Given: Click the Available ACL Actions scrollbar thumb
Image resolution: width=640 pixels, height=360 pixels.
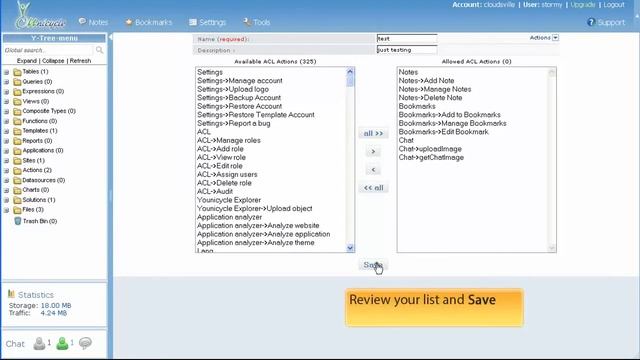Looking at the screenshot, I should (x=350, y=81).
